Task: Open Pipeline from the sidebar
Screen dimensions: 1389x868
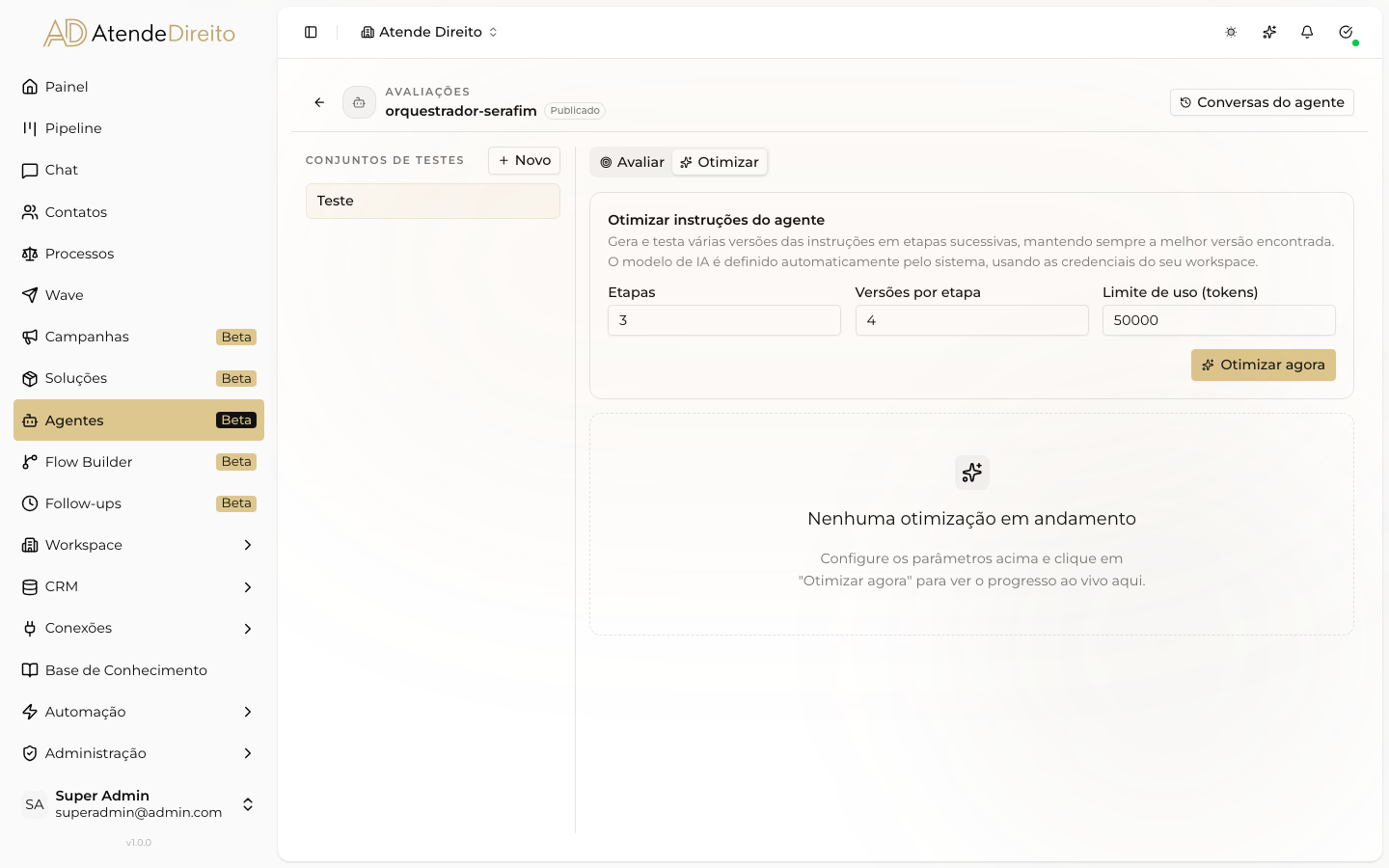Action: [139, 128]
